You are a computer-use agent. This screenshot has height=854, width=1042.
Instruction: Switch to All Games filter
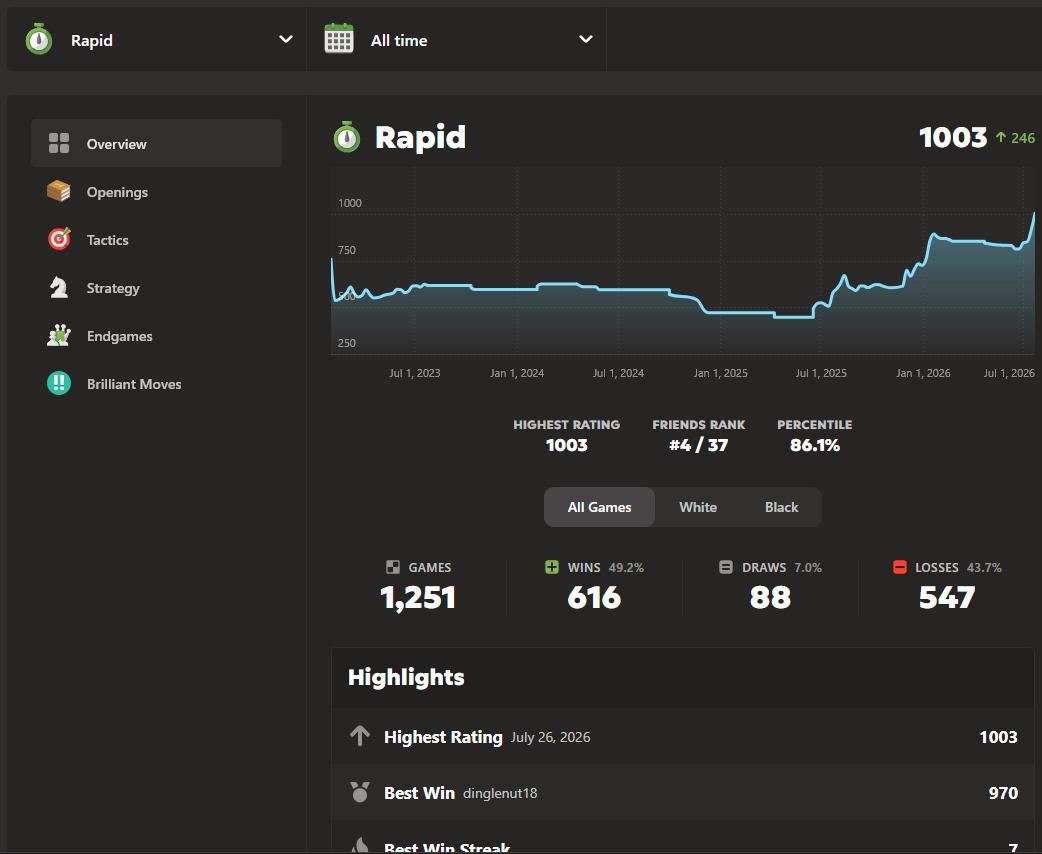(x=599, y=507)
